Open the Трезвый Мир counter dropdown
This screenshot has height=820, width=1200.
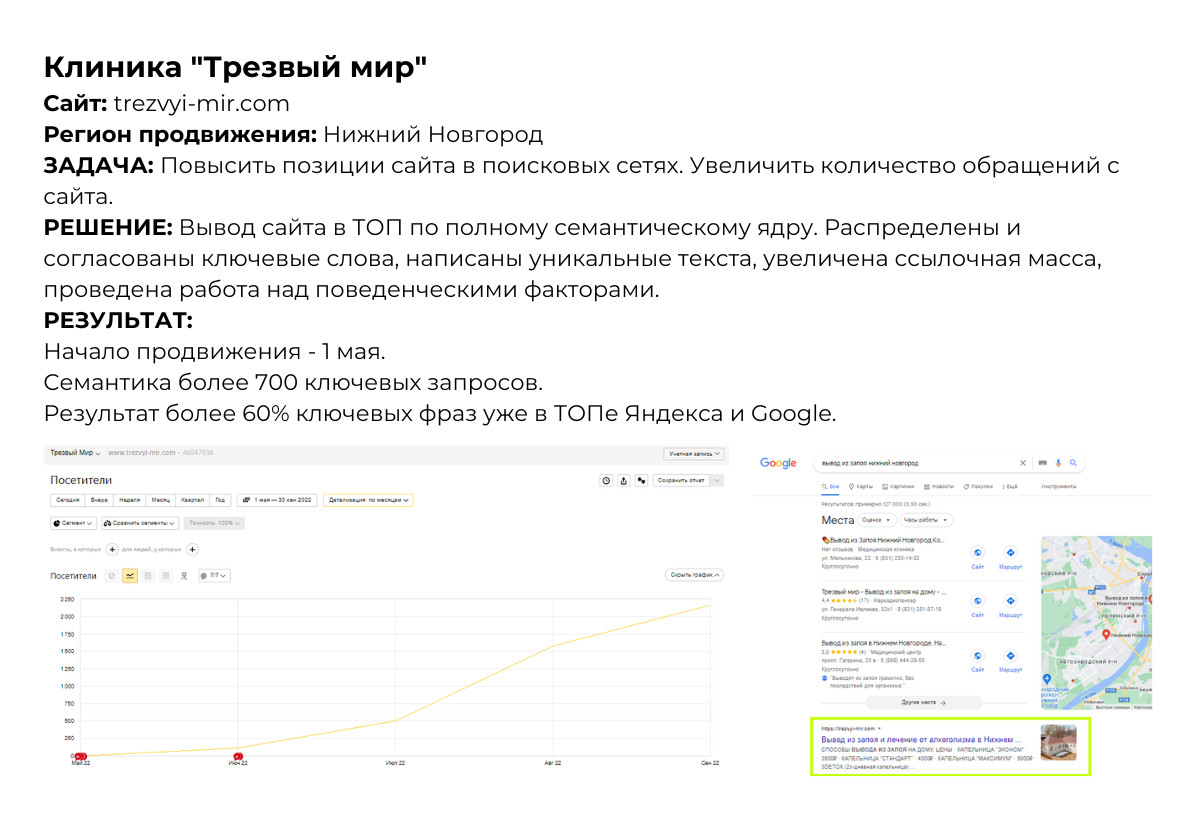[77, 453]
